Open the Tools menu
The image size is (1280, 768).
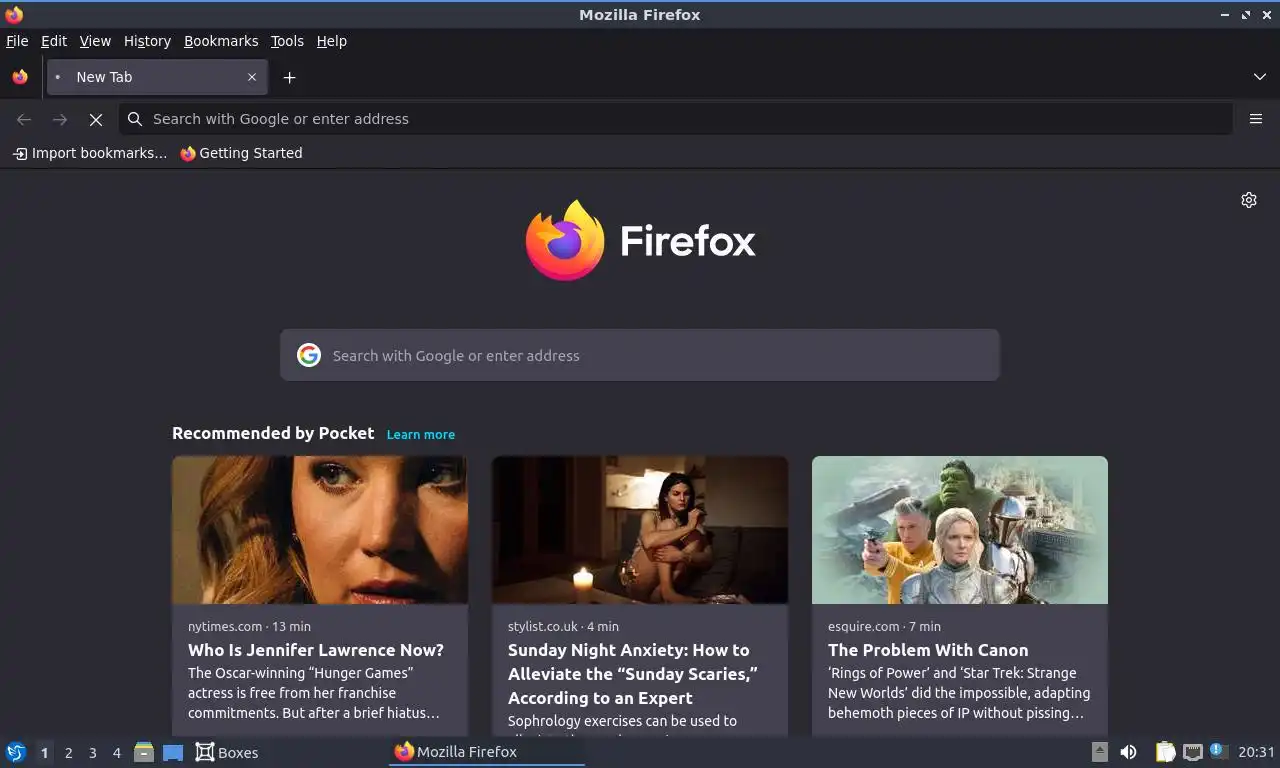pos(287,41)
